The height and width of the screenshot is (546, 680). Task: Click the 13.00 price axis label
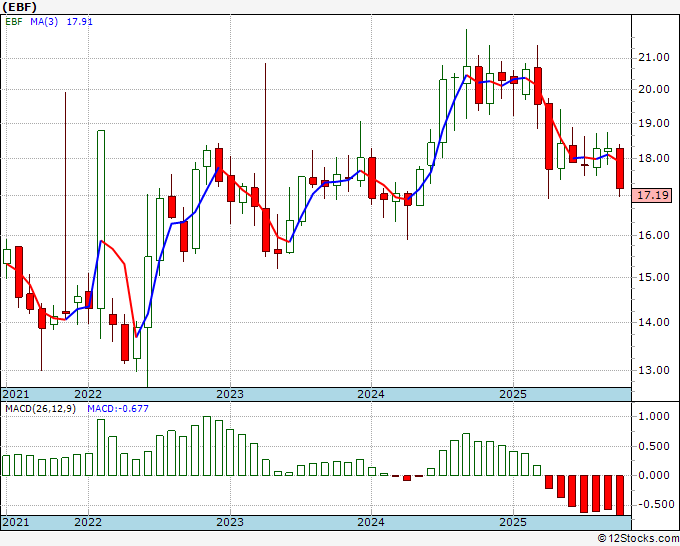pyautogui.click(x=654, y=370)
